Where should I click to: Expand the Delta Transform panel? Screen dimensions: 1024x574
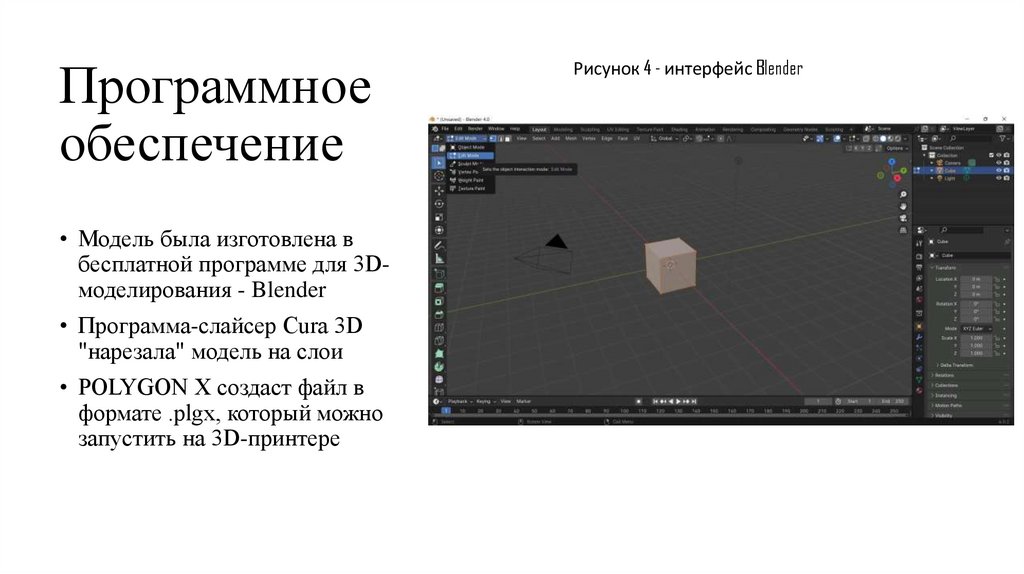pyautogui.click(x=954, y=365)
